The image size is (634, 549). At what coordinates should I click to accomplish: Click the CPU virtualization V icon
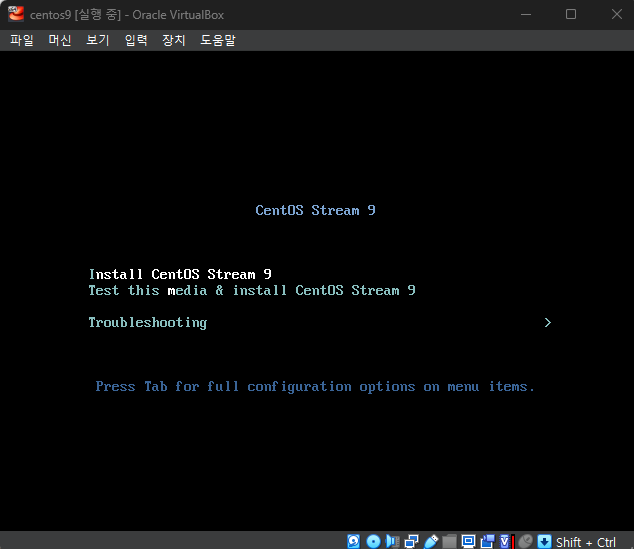click(x=505, y=541)
